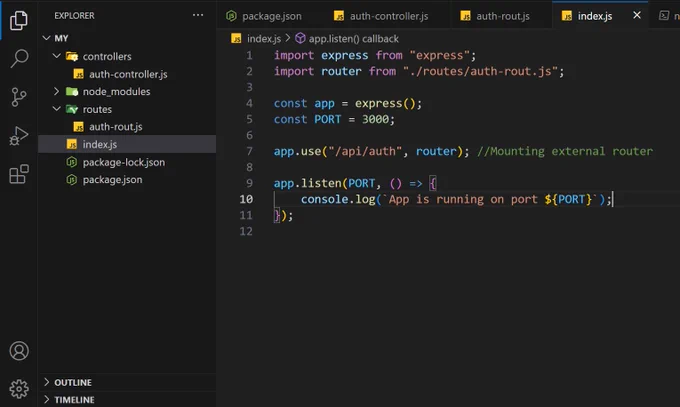Click the routes folder icon

pos(72,109)
